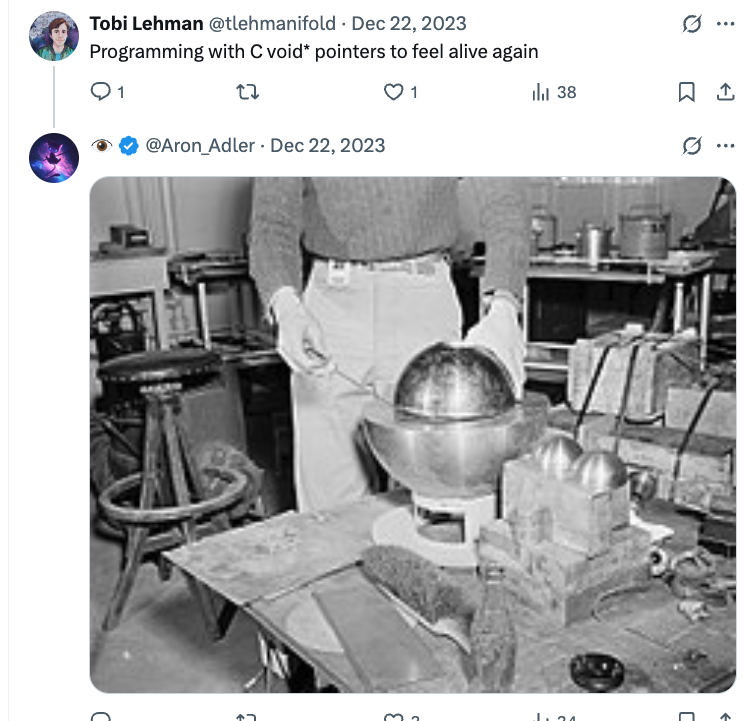Click the Tobi Lehman display name
This screenshot has width=745, height=721.
pos(146,23)
